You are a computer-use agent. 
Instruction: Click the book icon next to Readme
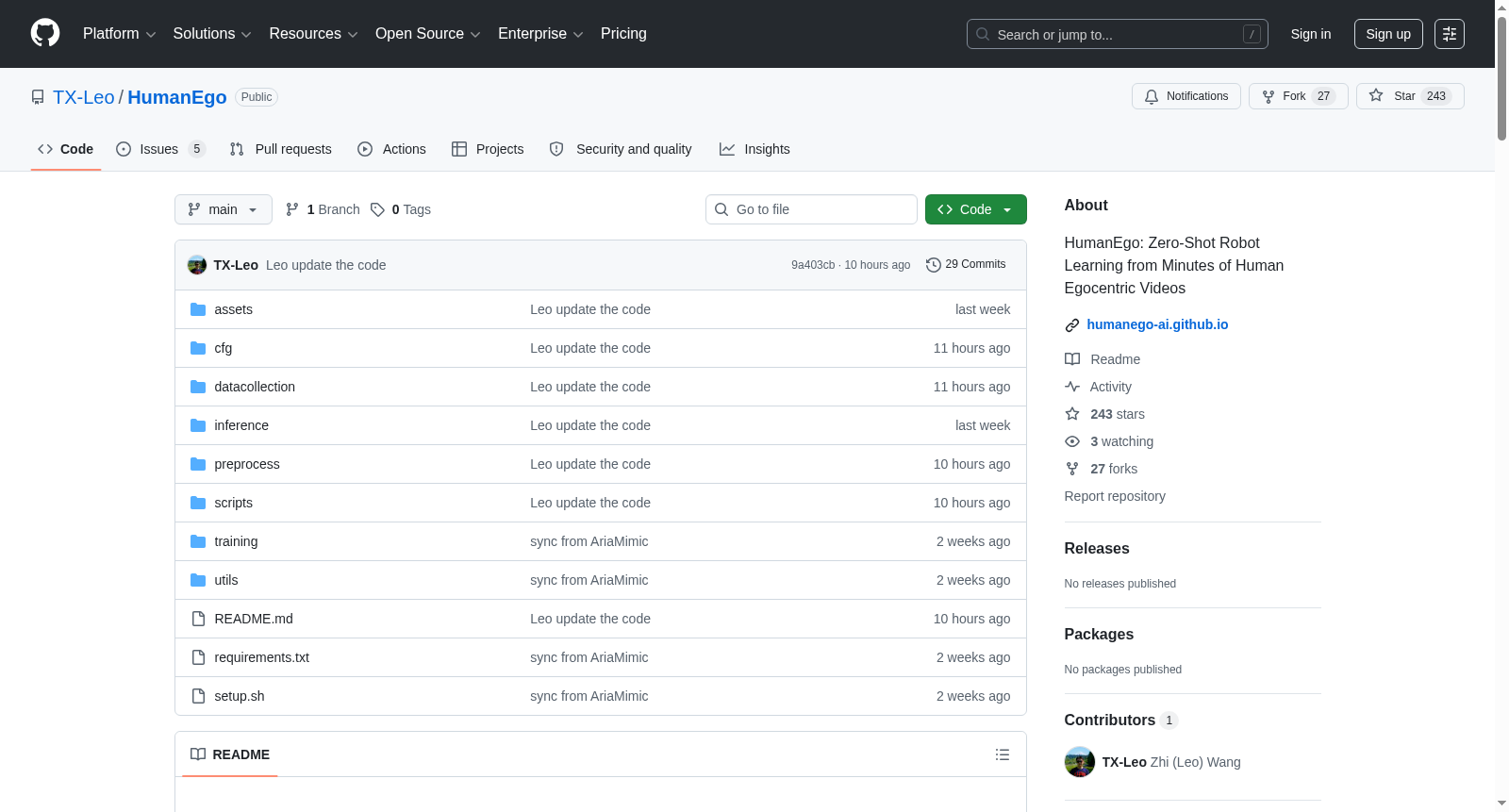(1072, 359)
